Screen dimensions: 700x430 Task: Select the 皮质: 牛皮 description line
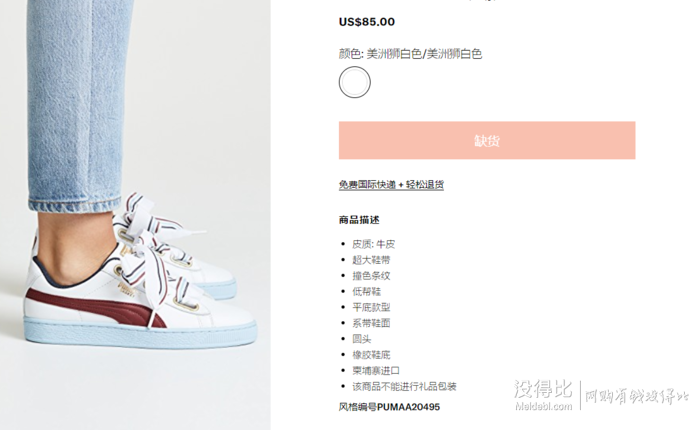coord(374,244)
